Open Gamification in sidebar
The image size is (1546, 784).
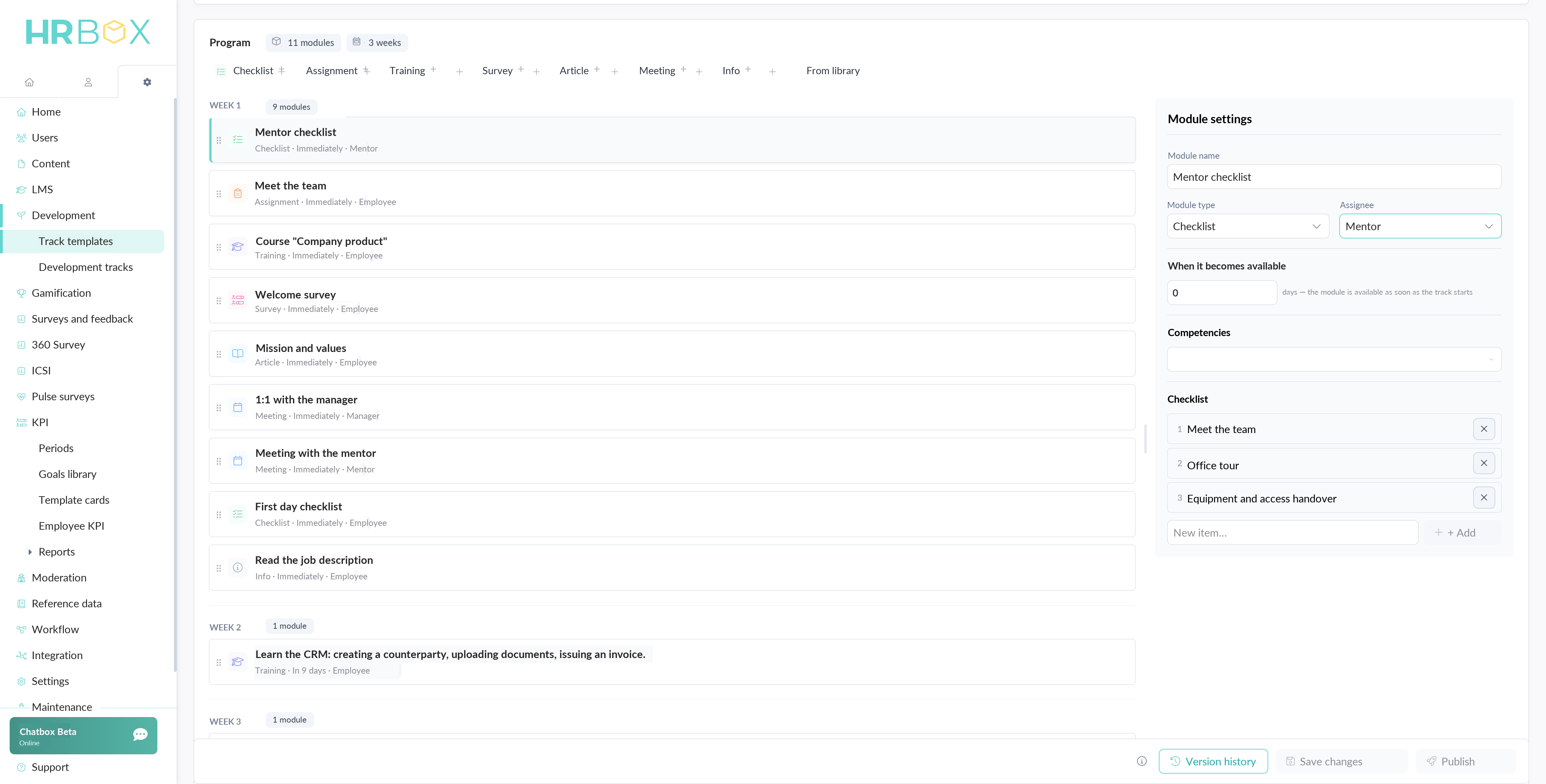[61, 293]
